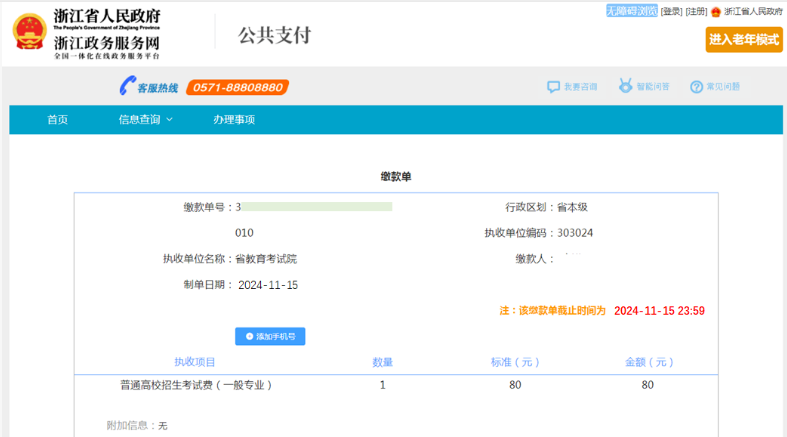Click the 普通高校招生考试费 item row

pyautogui.click(x=196, y=385)
